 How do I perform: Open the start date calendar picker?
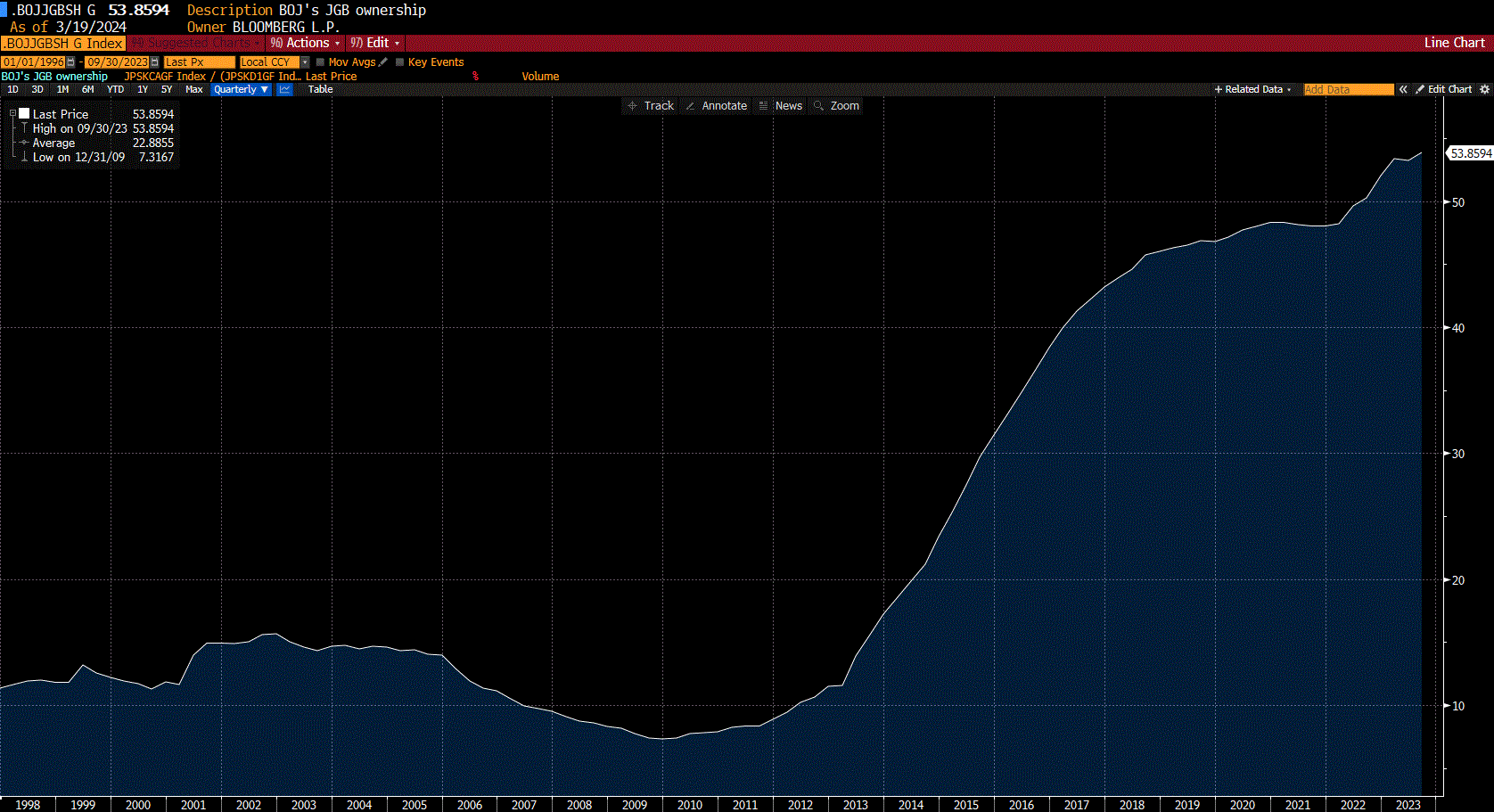71,62
